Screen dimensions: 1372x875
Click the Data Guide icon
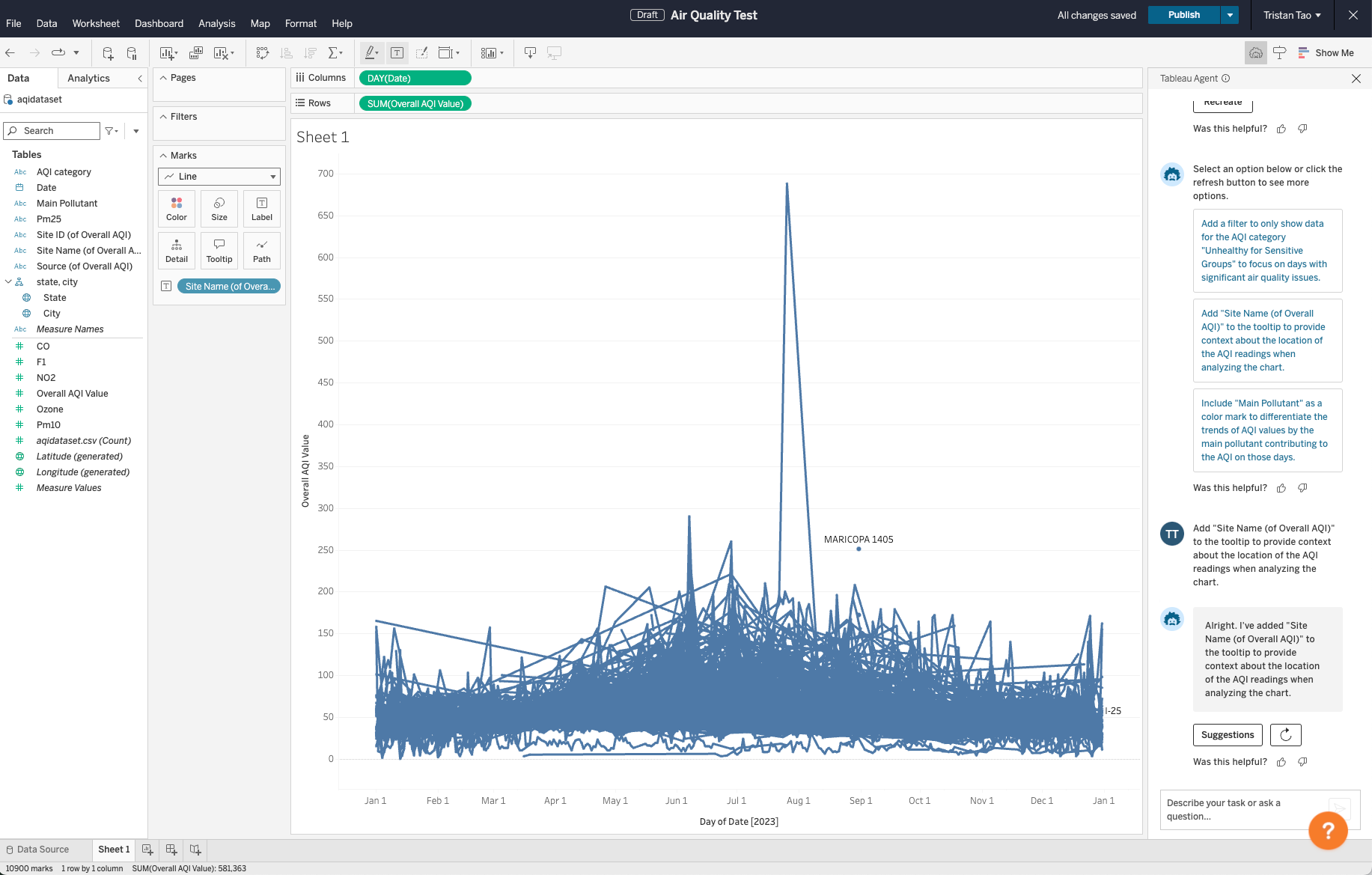1280,52
